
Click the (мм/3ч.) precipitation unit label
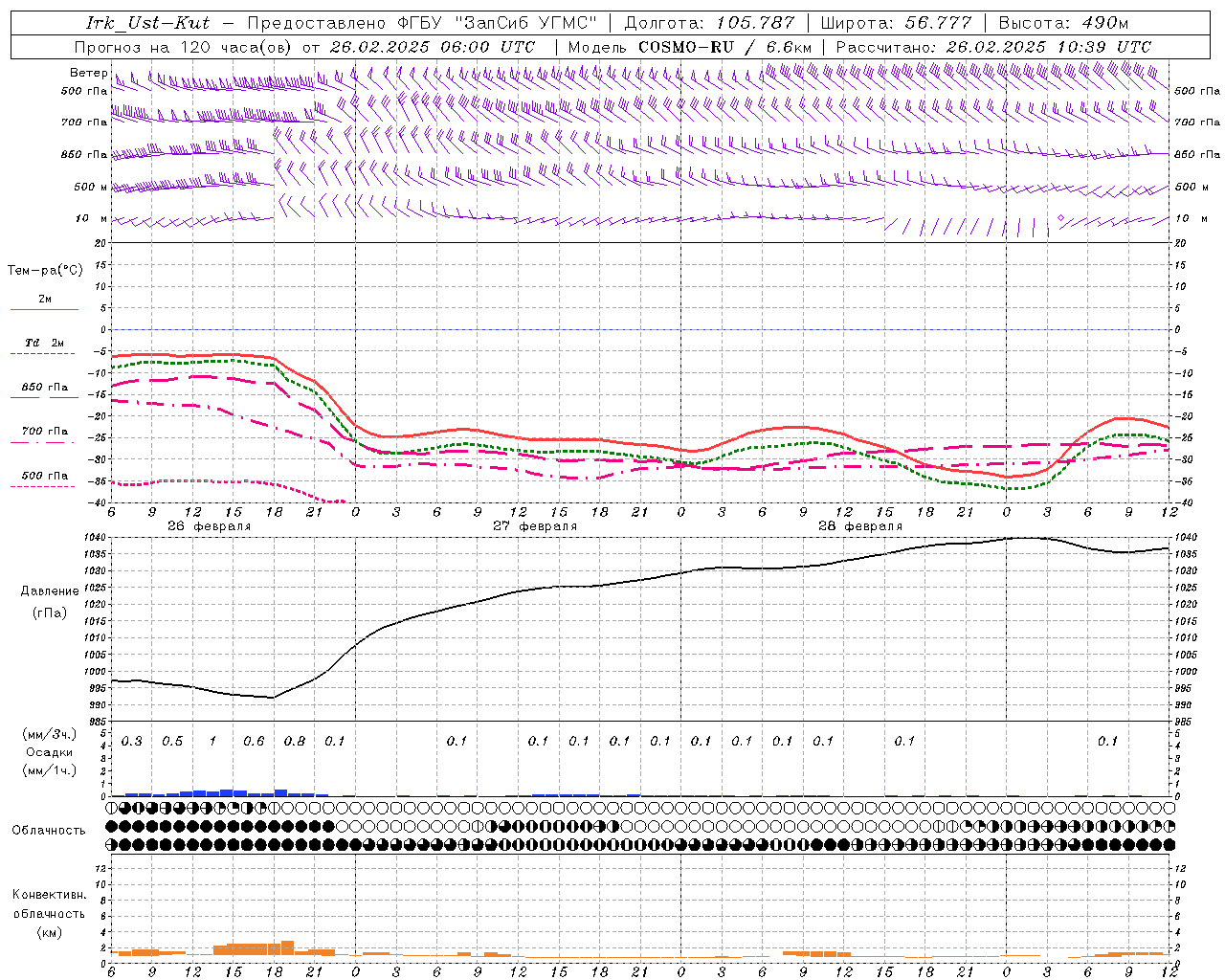[x=49, y=735]
